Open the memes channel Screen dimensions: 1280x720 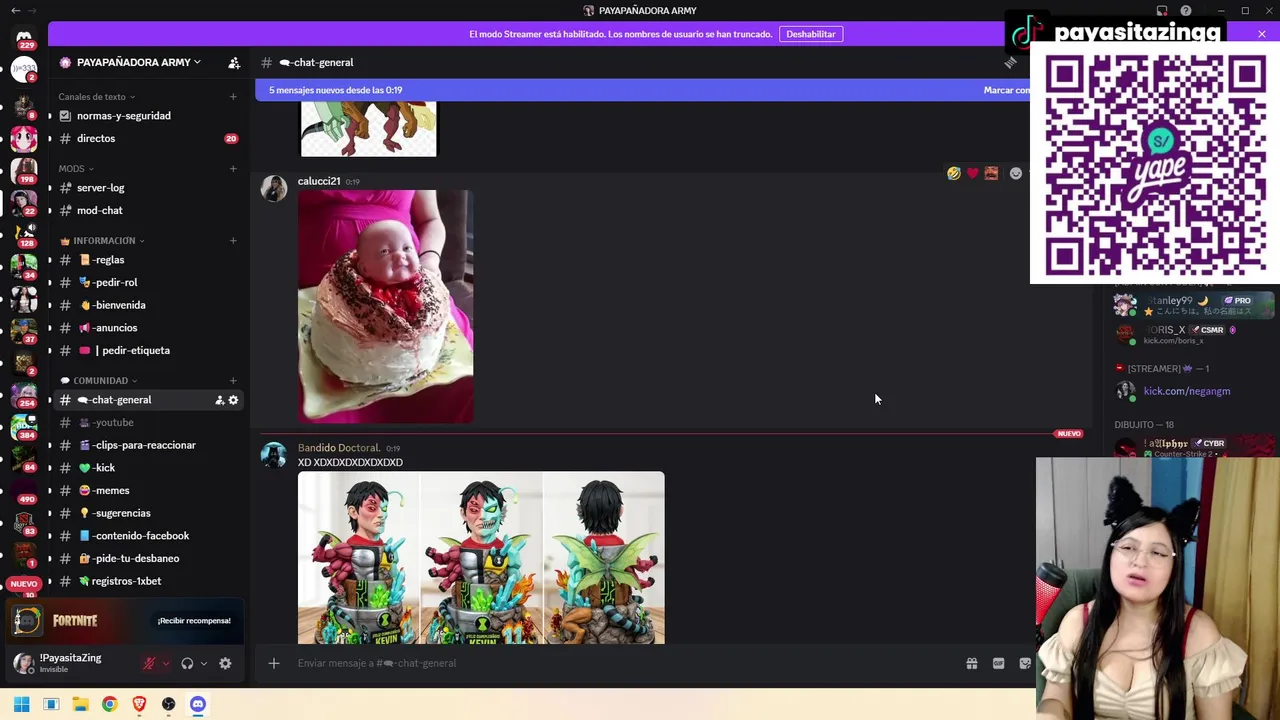[148, 491]
